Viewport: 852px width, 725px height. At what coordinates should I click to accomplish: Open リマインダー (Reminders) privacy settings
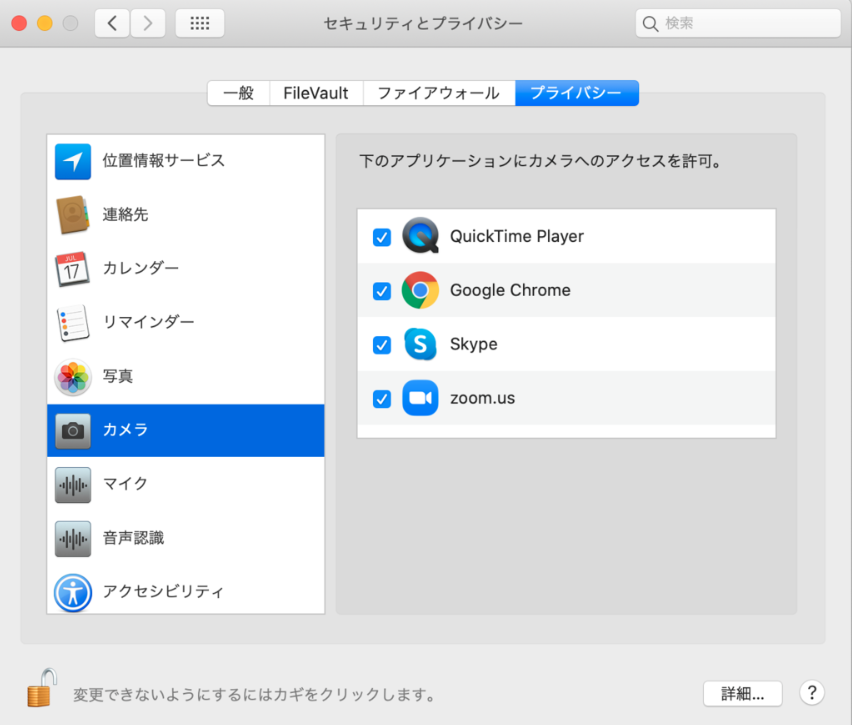pyautogui.click(x=72, y=322)
